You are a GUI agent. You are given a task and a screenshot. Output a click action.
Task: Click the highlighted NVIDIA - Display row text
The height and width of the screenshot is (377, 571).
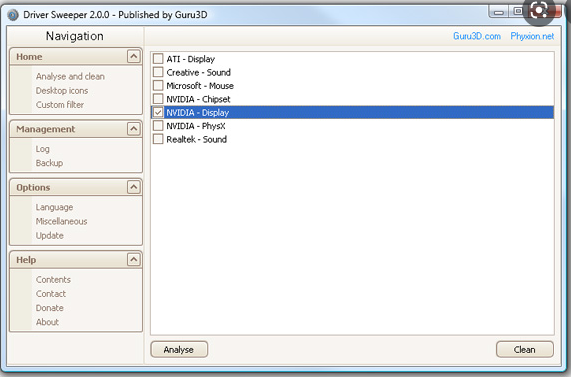198,113
